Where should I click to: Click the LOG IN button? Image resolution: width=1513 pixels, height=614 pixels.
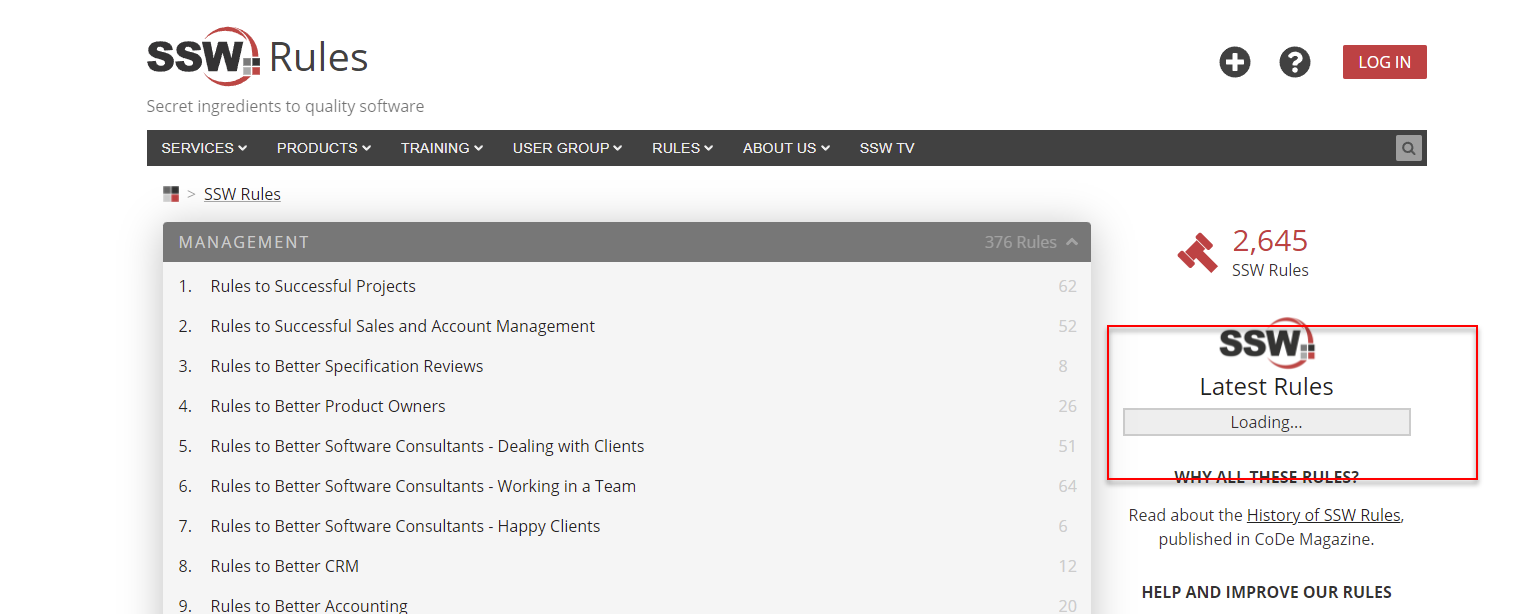coord(1384,61)
